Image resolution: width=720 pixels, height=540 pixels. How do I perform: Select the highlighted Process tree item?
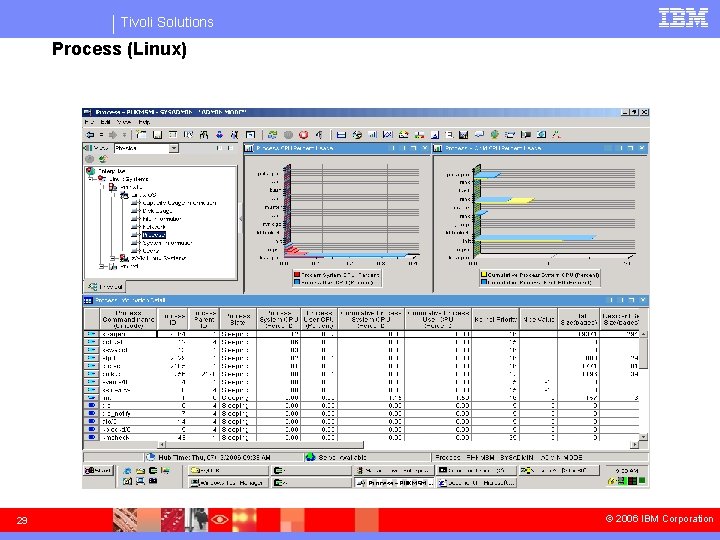tap(154, 235)
